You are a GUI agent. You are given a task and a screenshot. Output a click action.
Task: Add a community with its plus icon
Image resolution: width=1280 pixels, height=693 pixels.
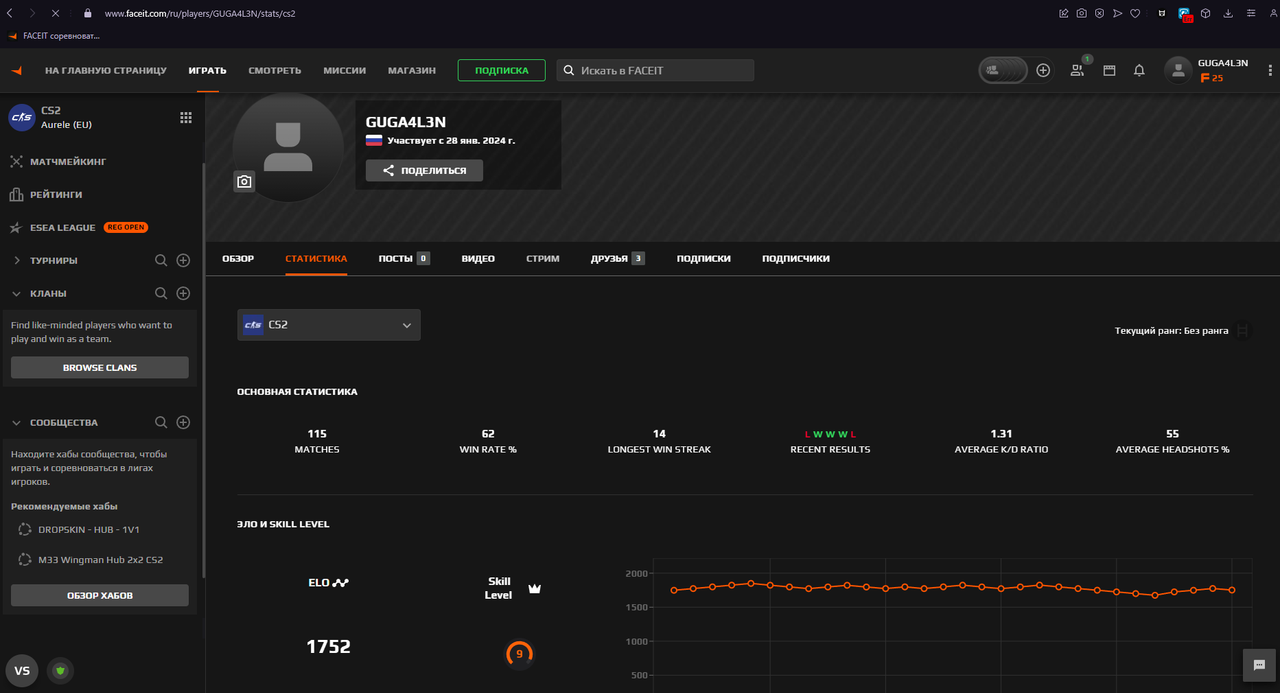[183, 422]
